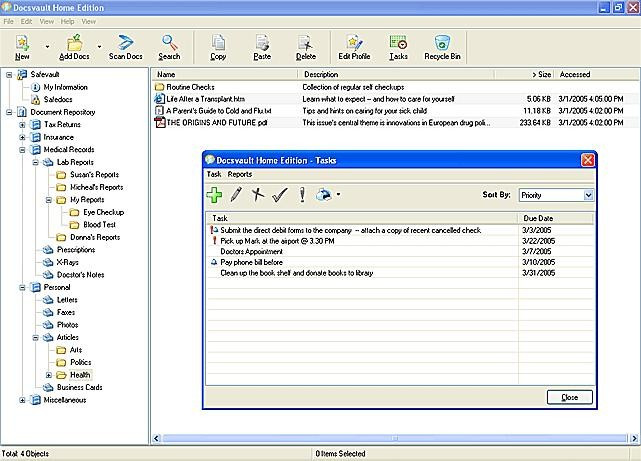Viewport: 641px width, 461px height.
Task: Expand the Tax Returns cabinet
Action: pos(22,125)
